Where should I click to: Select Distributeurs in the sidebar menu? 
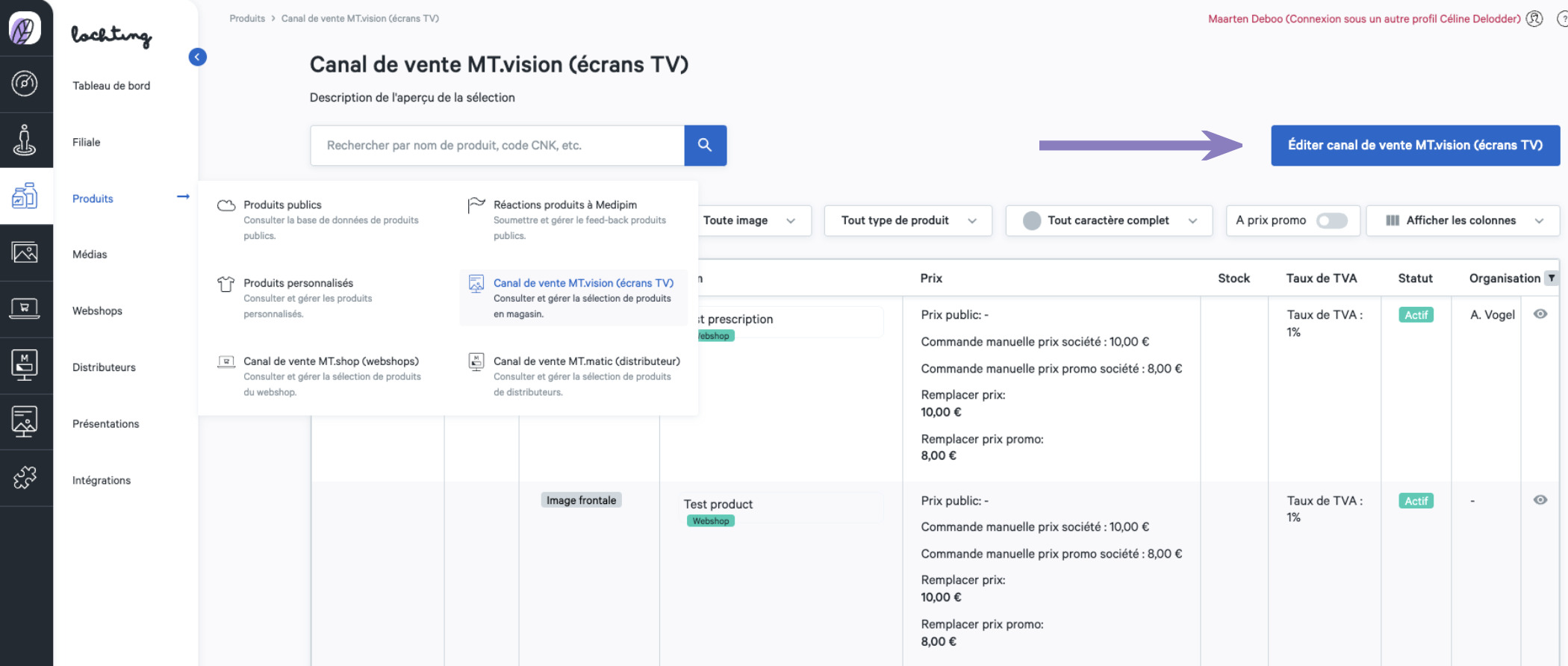[104, 367]
